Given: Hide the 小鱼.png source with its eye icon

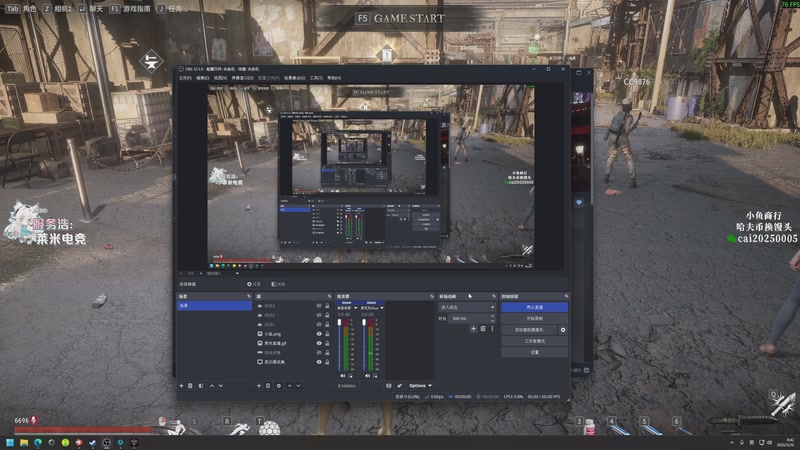Looking at the screenshot, I should click(319, 334).
